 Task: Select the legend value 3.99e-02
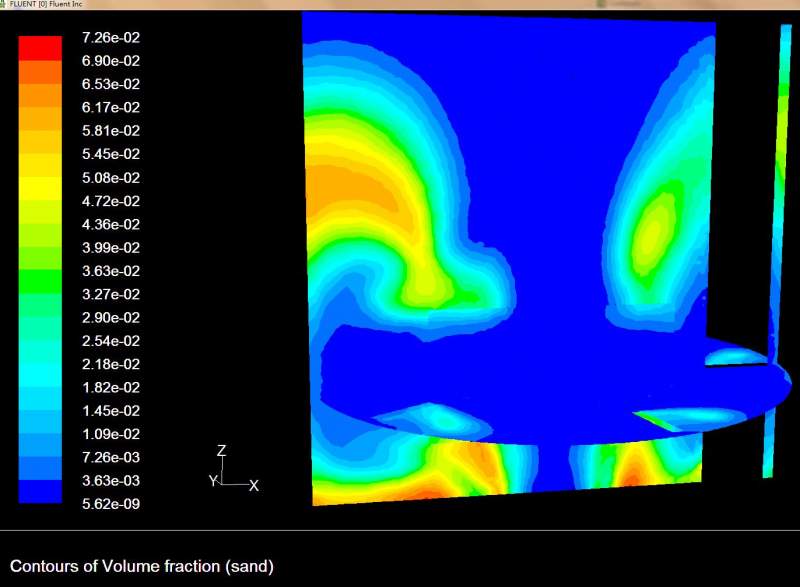tap(111, 248)
